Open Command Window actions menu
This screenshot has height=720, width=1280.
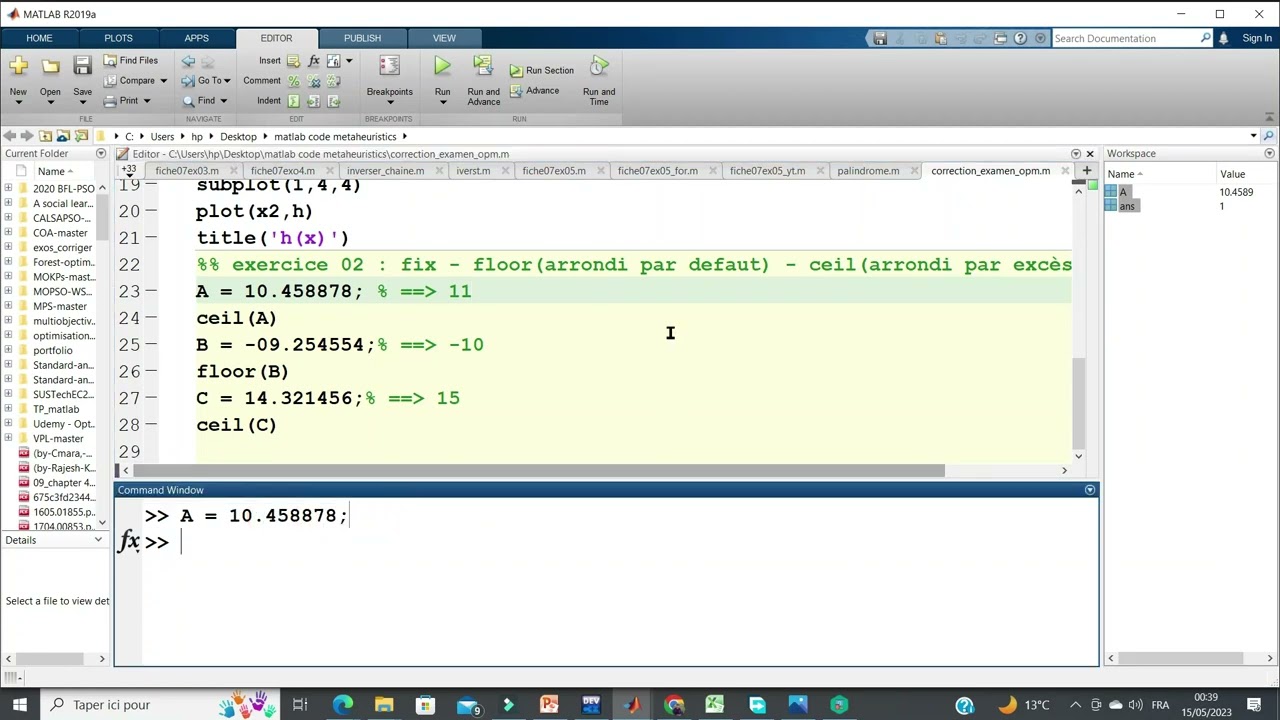(1089, 490)
